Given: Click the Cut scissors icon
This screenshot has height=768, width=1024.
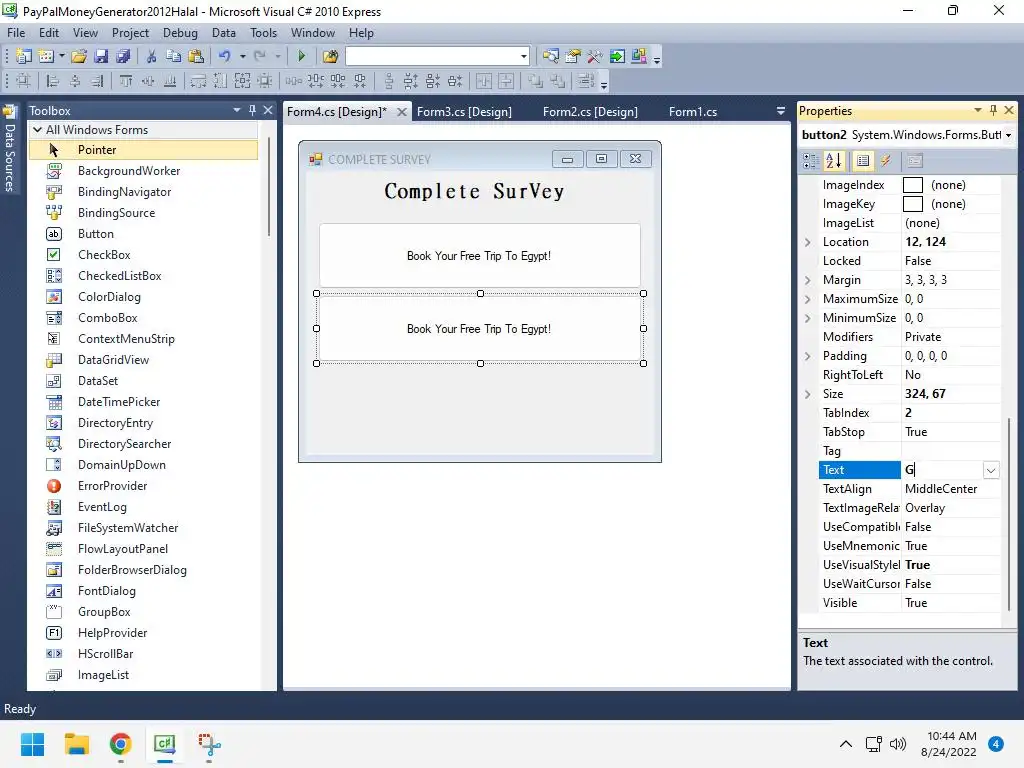Looking at the screenshot, I should point(151,57).
